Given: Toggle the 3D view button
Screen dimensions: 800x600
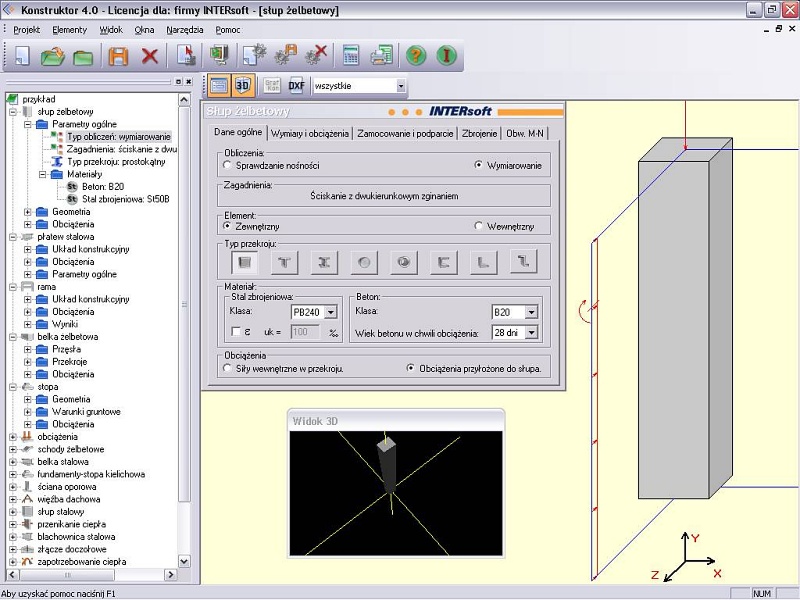Looking at the screenshot, I should click(243, 86).
